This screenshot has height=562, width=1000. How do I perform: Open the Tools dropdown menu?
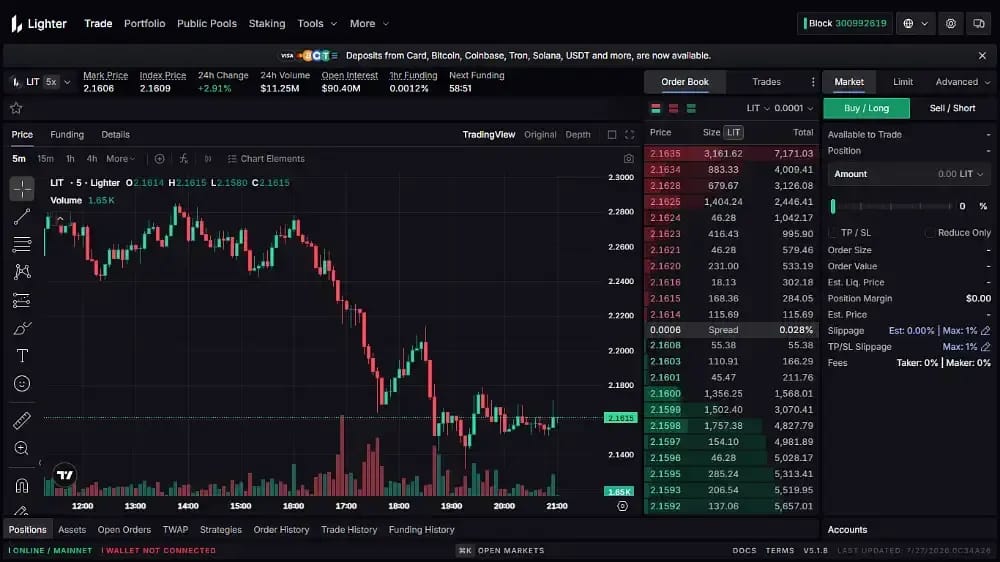coord(317,24)
